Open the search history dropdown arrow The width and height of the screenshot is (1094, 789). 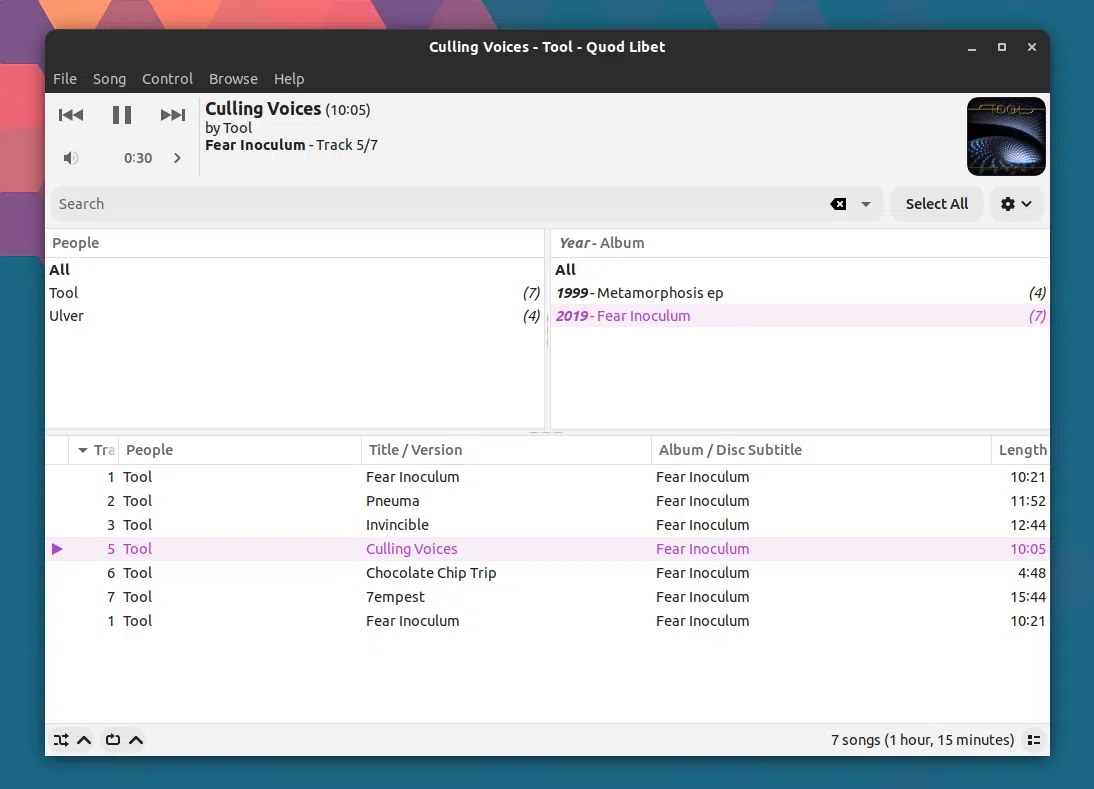(x=866, y=204)
